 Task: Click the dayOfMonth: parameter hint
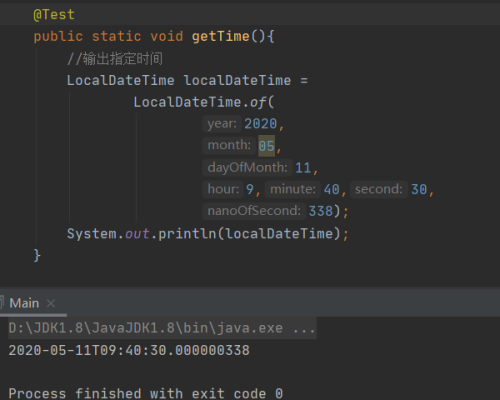coord(247,167)
